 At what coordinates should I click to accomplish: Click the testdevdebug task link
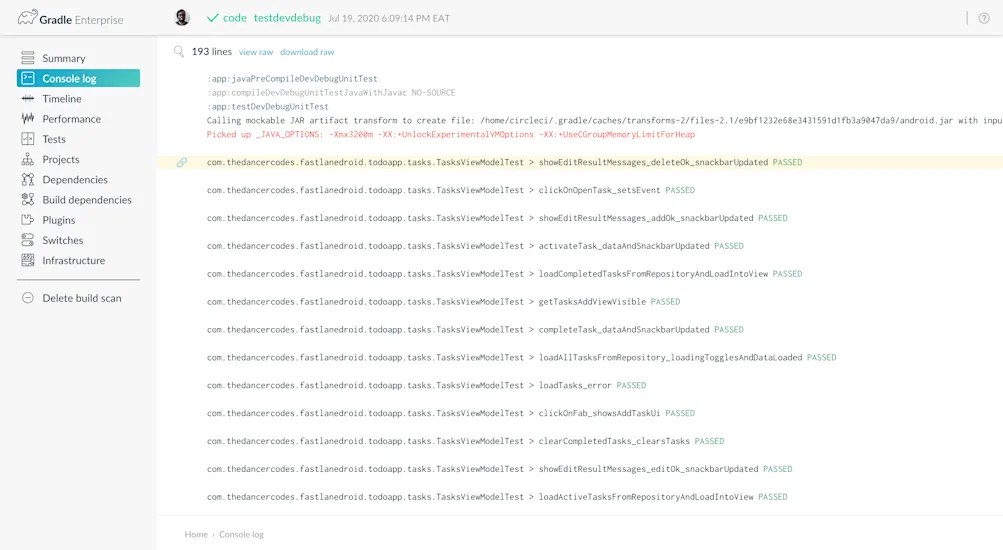tap(287, 18)
